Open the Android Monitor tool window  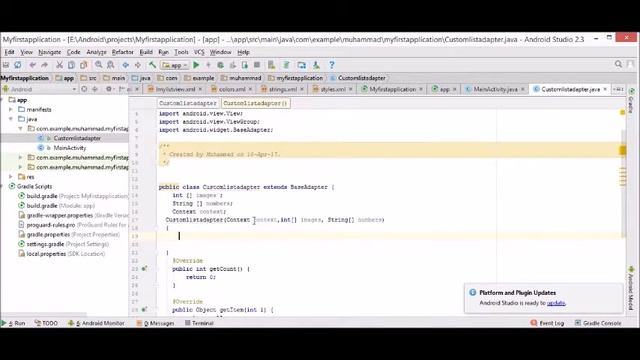point(96,323)
